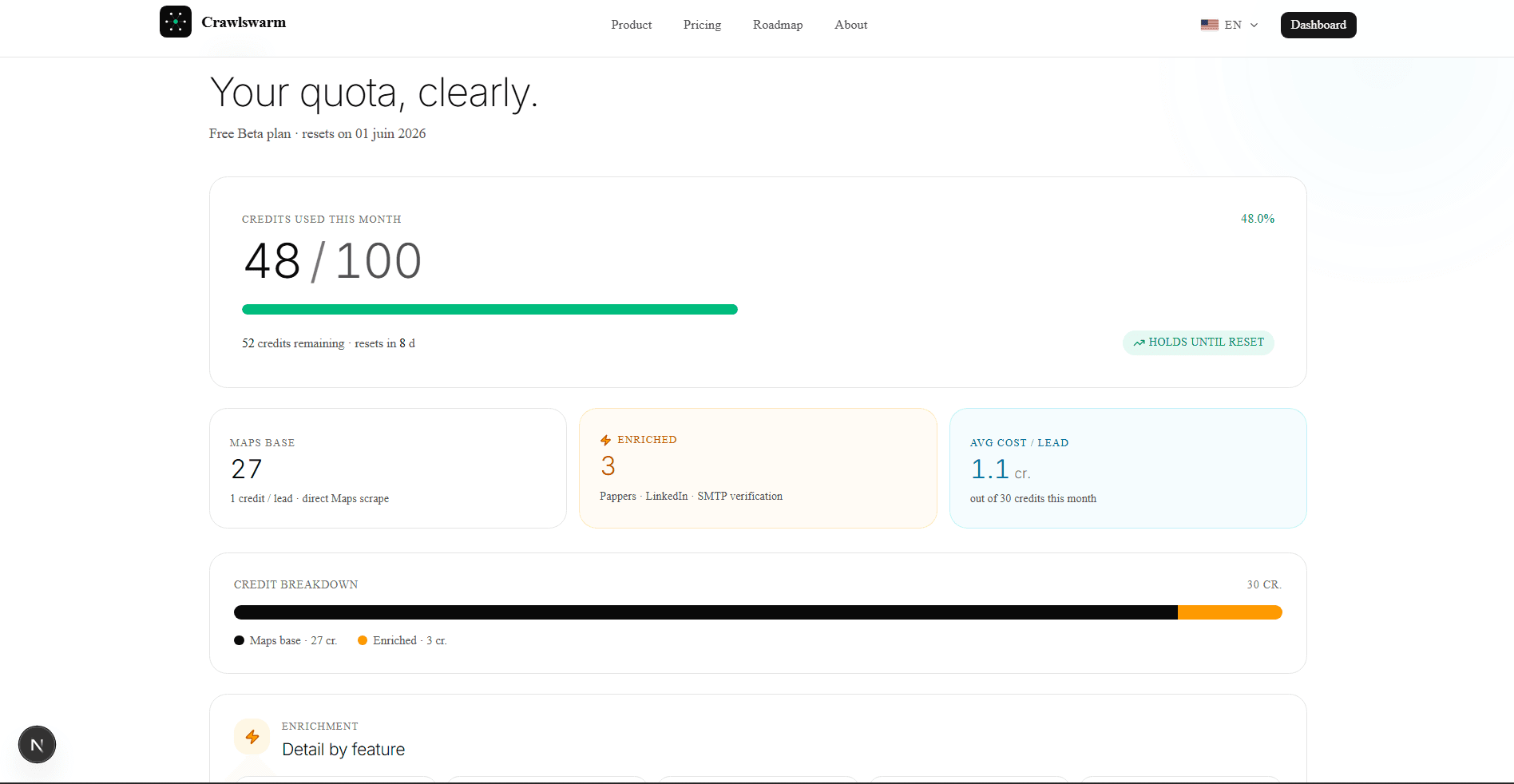
Task: Click the orange Enriched legend dot
Action: coord(363,640)
